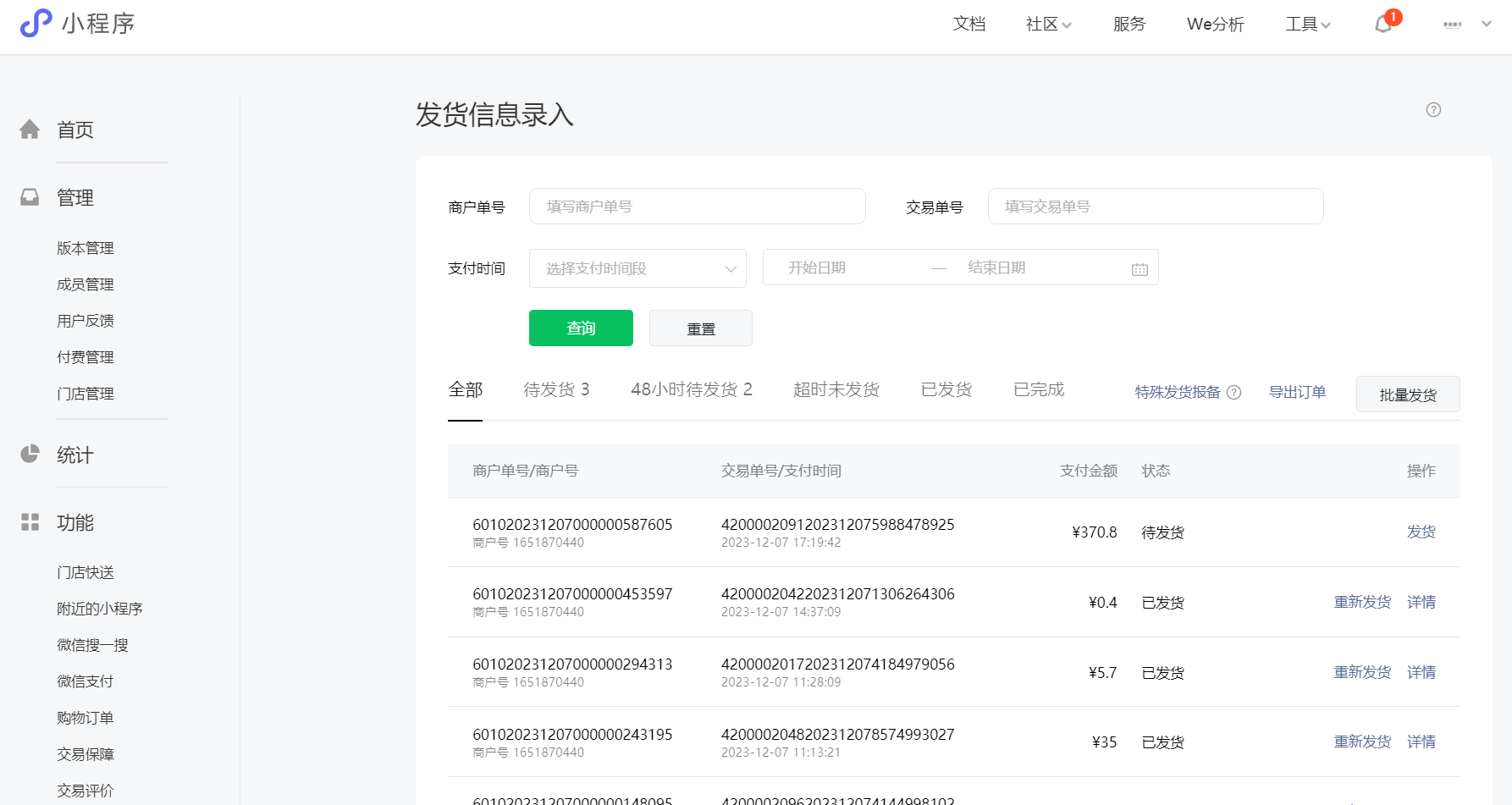Screen dimensions: 1512x805
Task: Click the 重置 button
Action: (700, 328)
